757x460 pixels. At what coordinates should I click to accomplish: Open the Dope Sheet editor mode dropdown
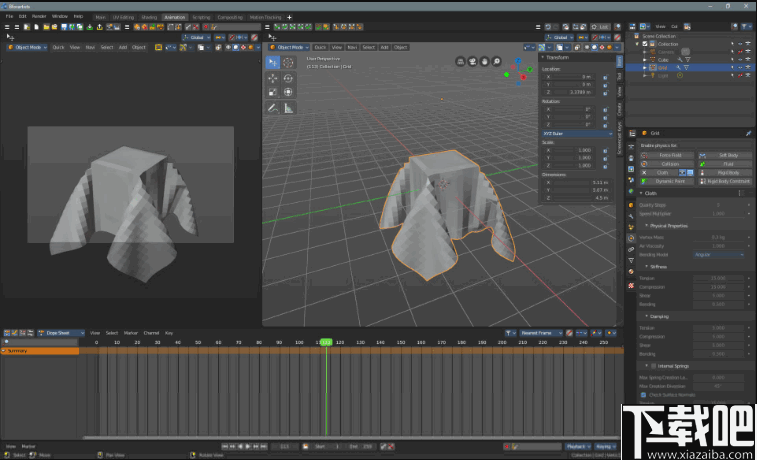pyautogui.click(x=61, y=333)
